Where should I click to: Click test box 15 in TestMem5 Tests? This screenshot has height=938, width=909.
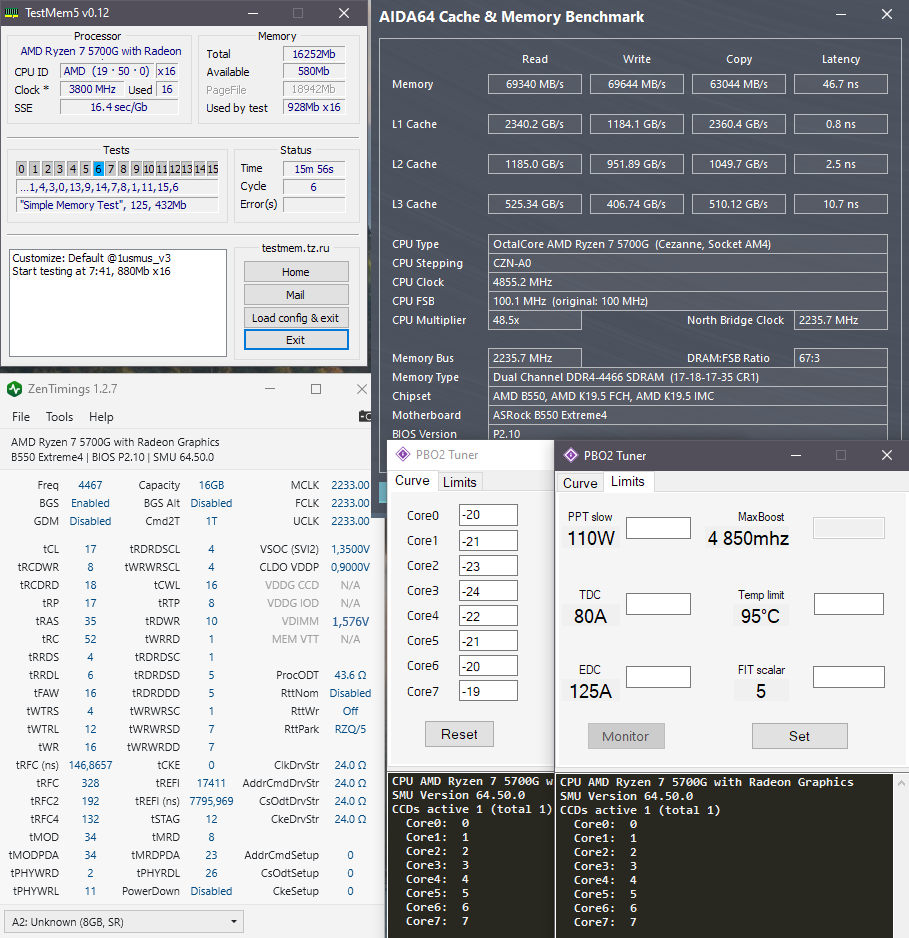[x=212, y=169]
